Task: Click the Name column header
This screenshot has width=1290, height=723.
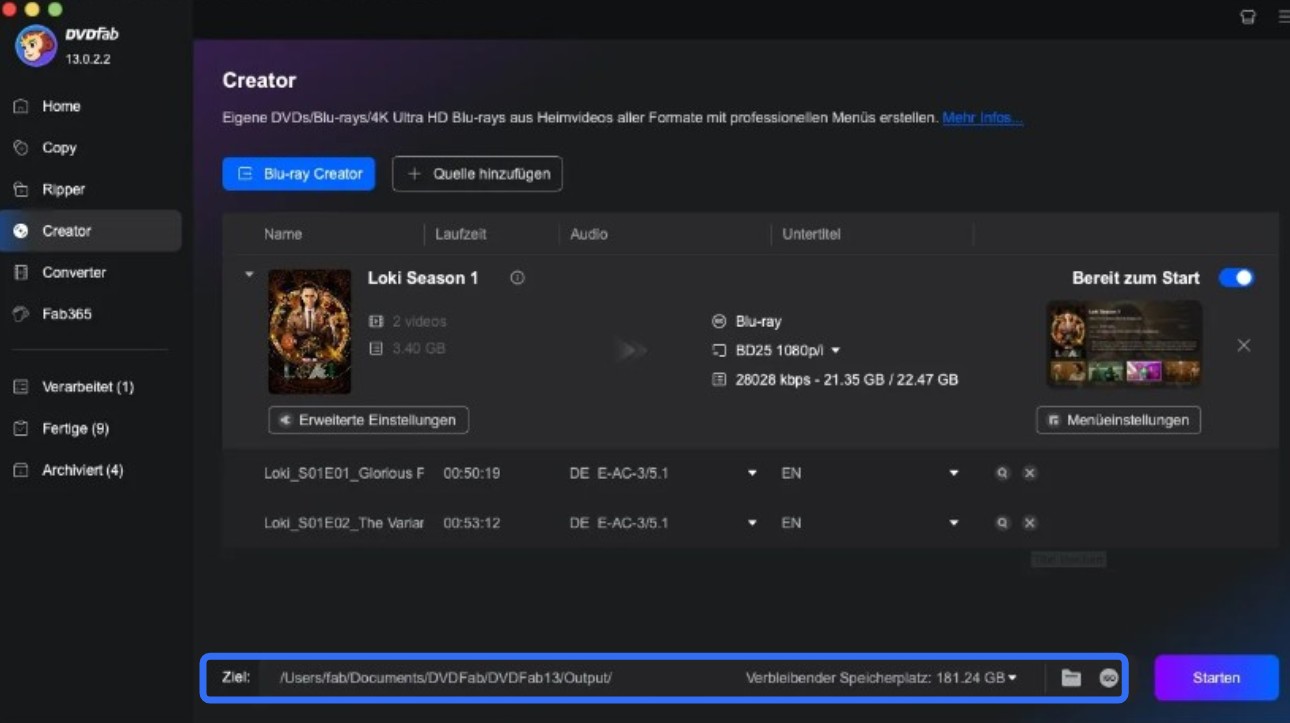Action: 283,234
